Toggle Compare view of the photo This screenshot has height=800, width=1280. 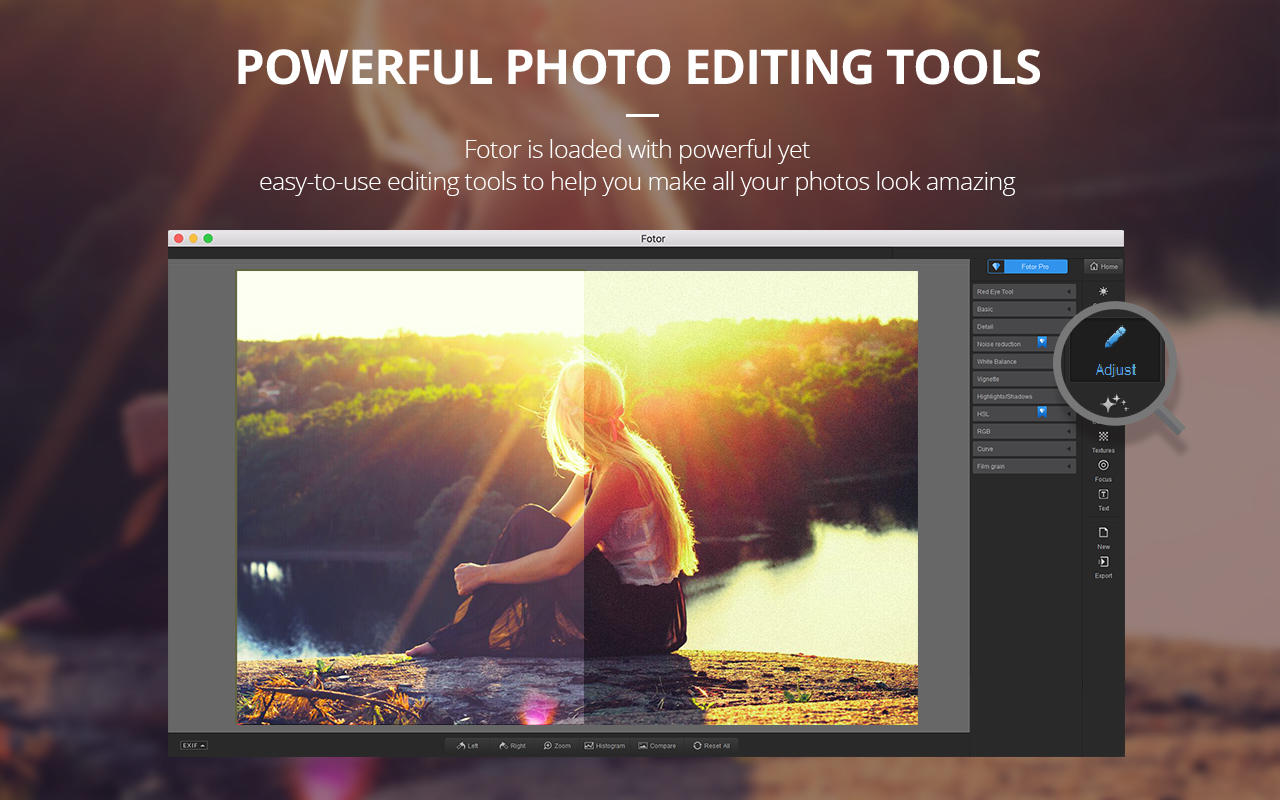[657, 745]
